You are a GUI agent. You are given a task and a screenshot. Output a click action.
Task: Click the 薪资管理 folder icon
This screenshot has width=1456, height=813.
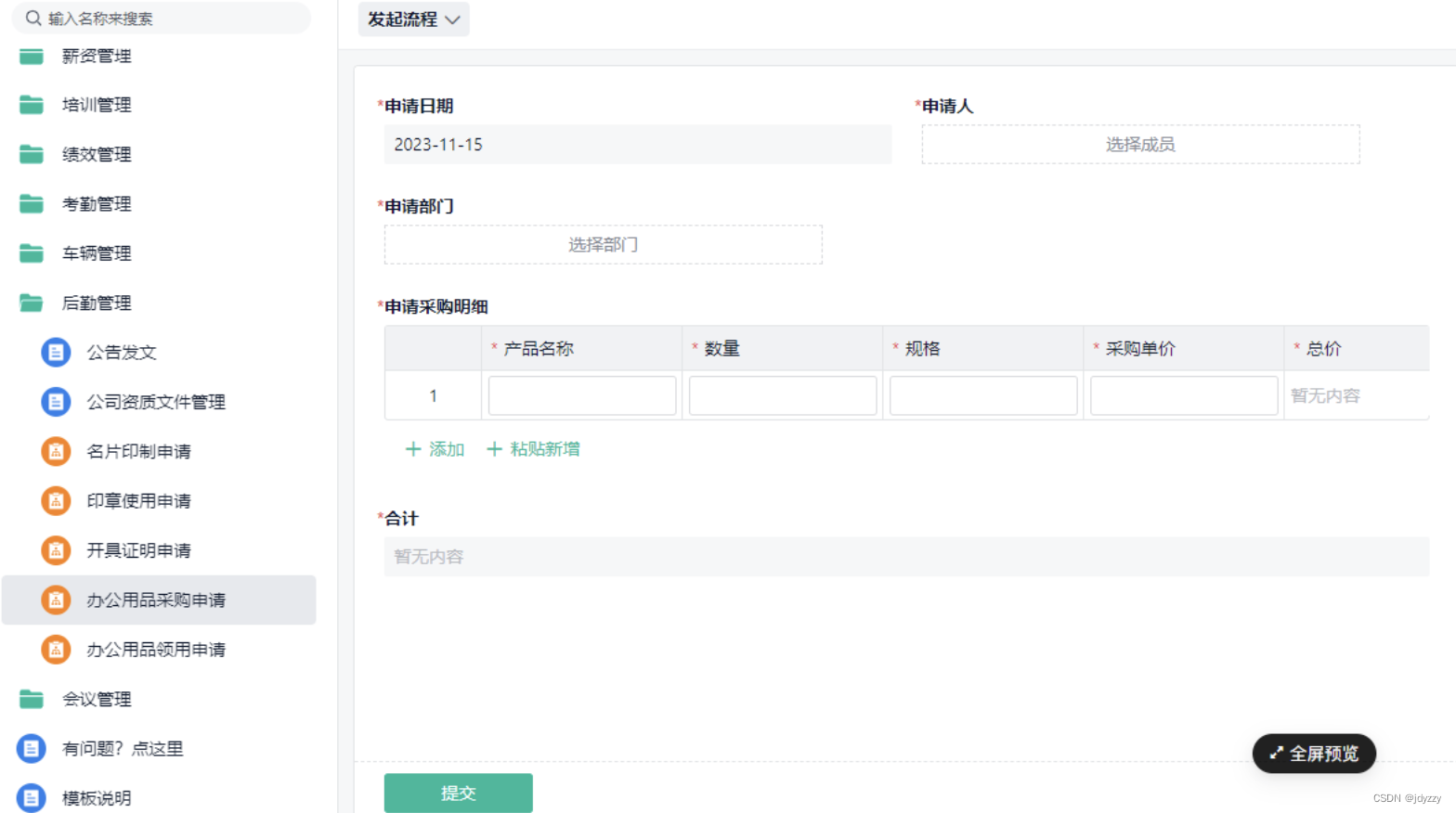pyautogui.click(x=32, y=56)
